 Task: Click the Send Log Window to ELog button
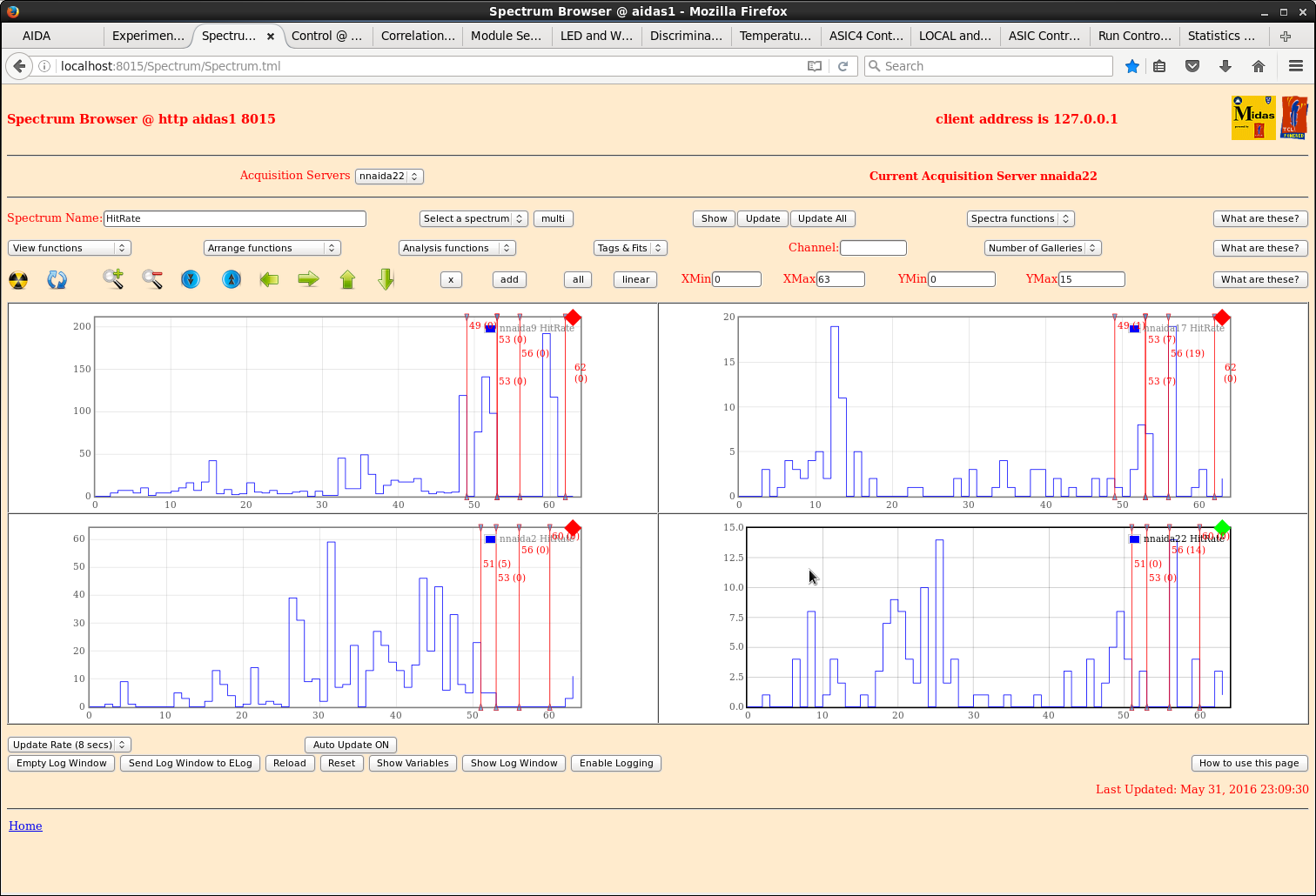[x=190, y=763]
